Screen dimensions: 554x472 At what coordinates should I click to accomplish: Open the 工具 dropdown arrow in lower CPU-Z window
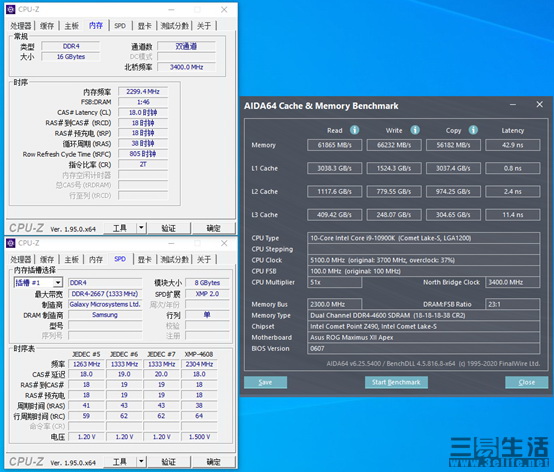click(141, 461)
